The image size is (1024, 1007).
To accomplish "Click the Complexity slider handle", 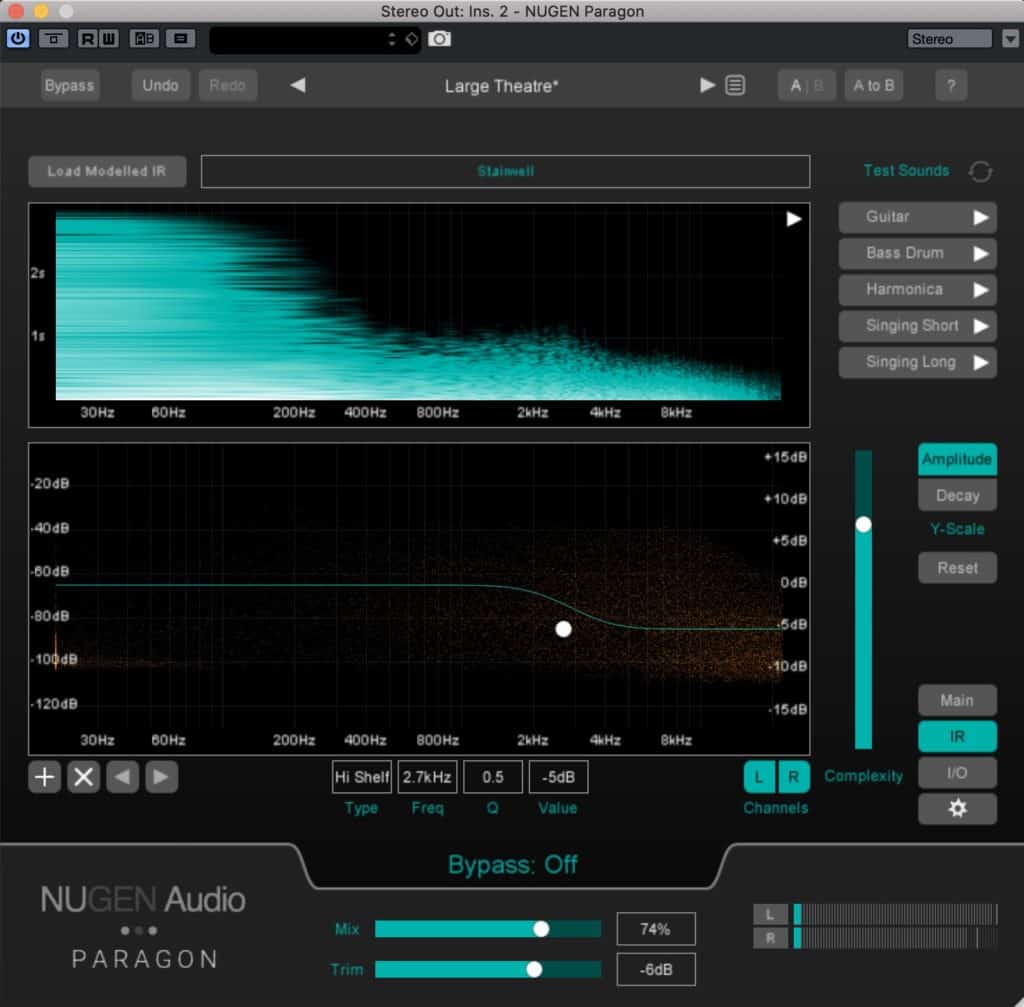I will coord(863,524).
